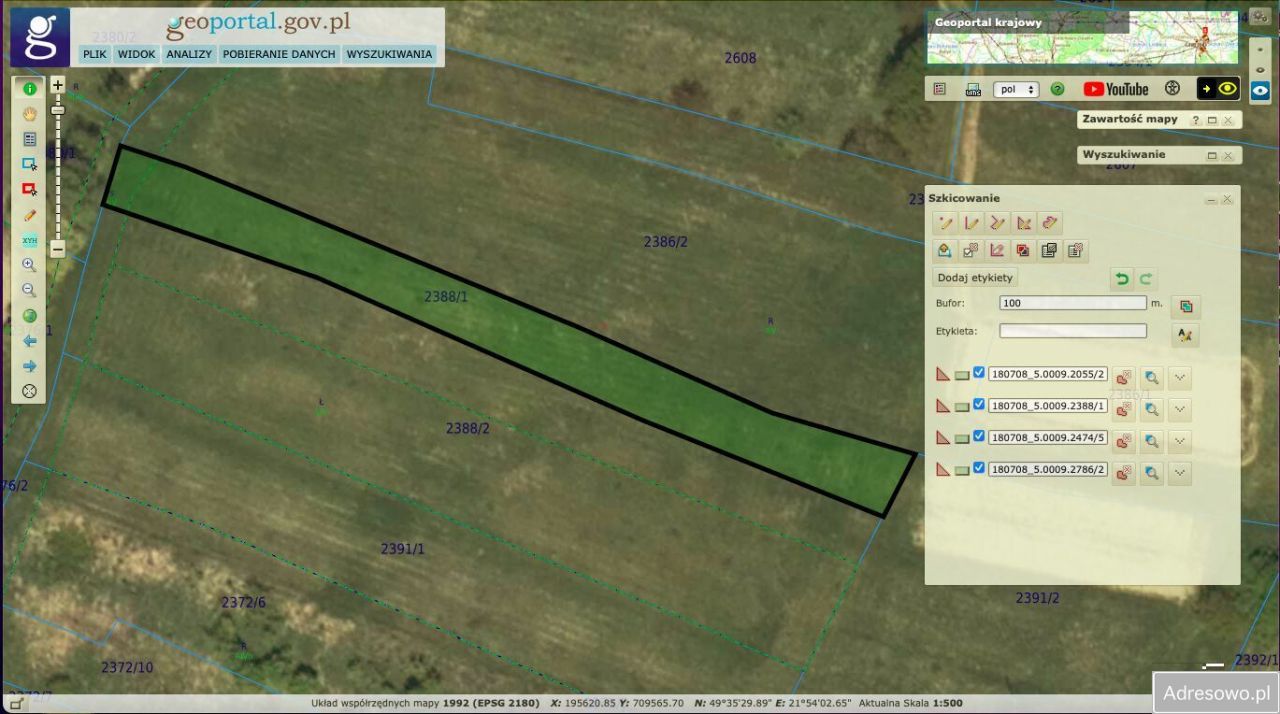Expand options for sketch 180708_5.0009.2786/2
The height and width of the screenshot is (714, 1280).
[1180, 472]
